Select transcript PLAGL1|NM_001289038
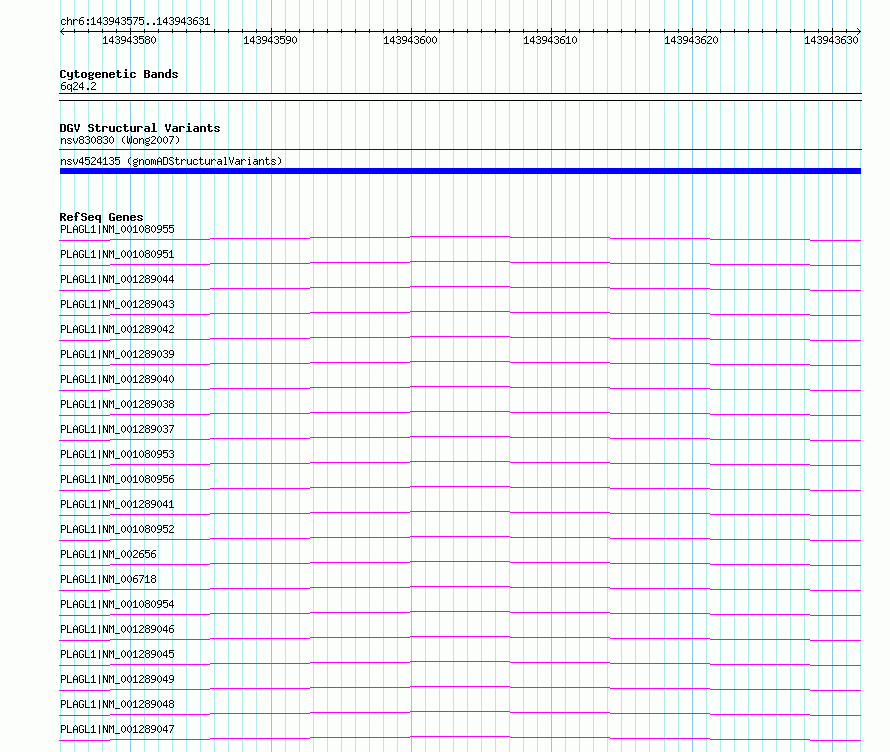890x752 pixels. tap(117, 404)
